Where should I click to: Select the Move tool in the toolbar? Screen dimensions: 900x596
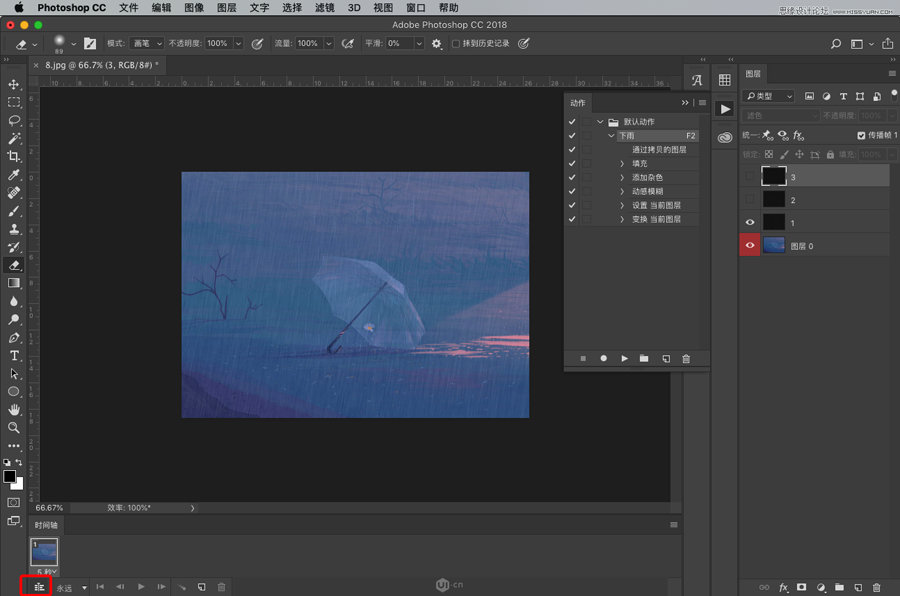point(14,85)
